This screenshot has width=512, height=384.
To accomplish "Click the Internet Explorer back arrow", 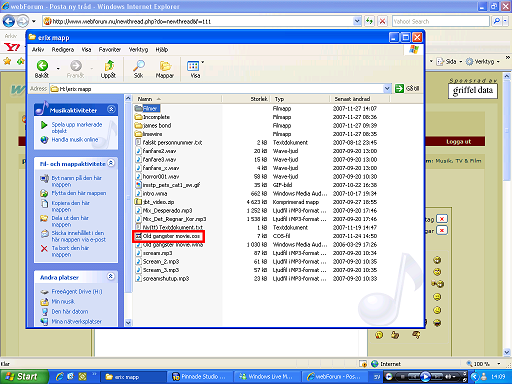I will coord(9,21).
